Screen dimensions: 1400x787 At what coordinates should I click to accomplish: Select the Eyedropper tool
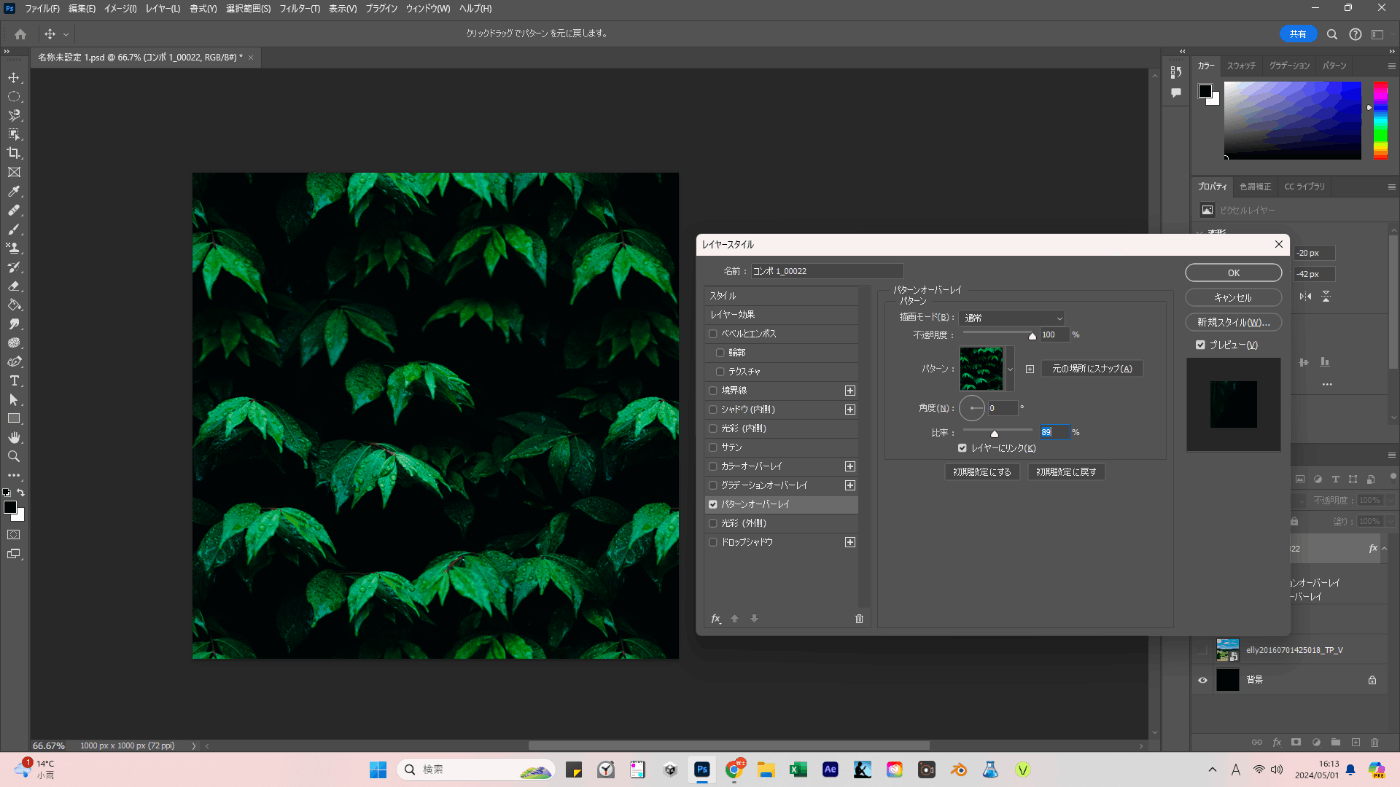point(14,191)
